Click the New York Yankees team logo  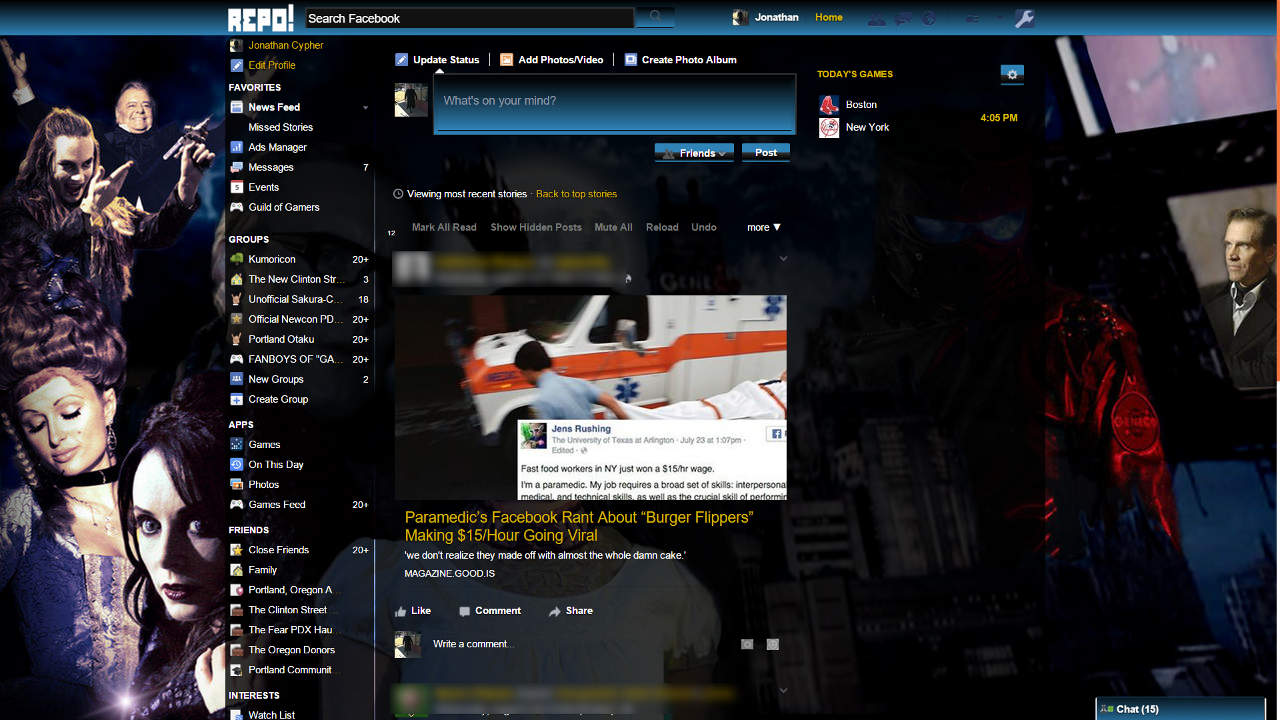(x=829, y=128)
